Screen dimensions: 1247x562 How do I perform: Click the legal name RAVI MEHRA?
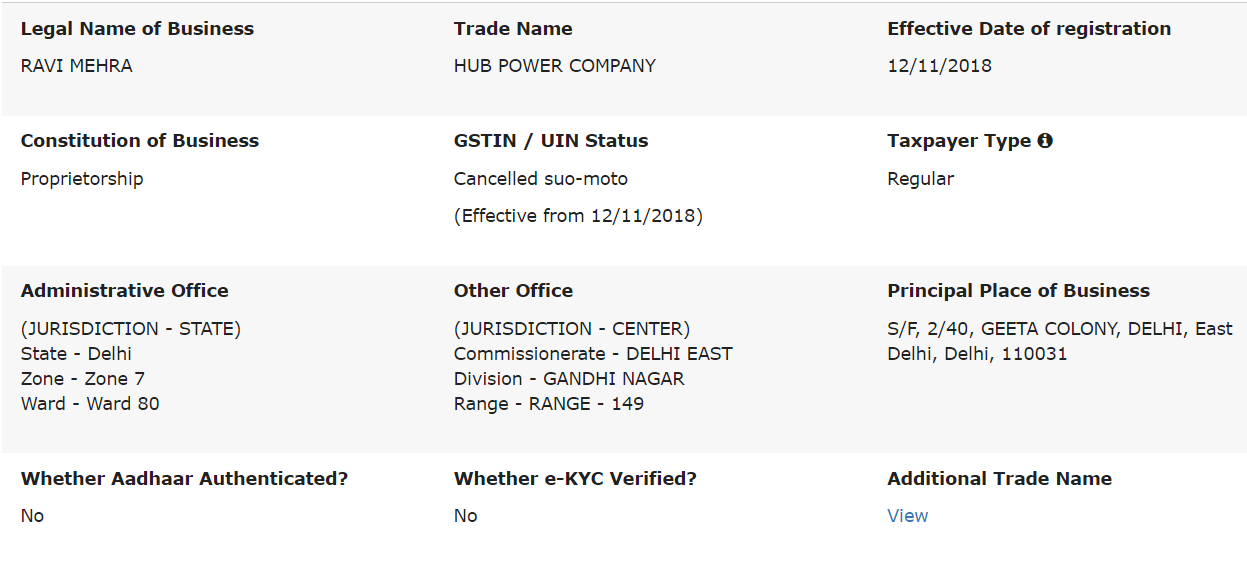(x=76, y=66)
